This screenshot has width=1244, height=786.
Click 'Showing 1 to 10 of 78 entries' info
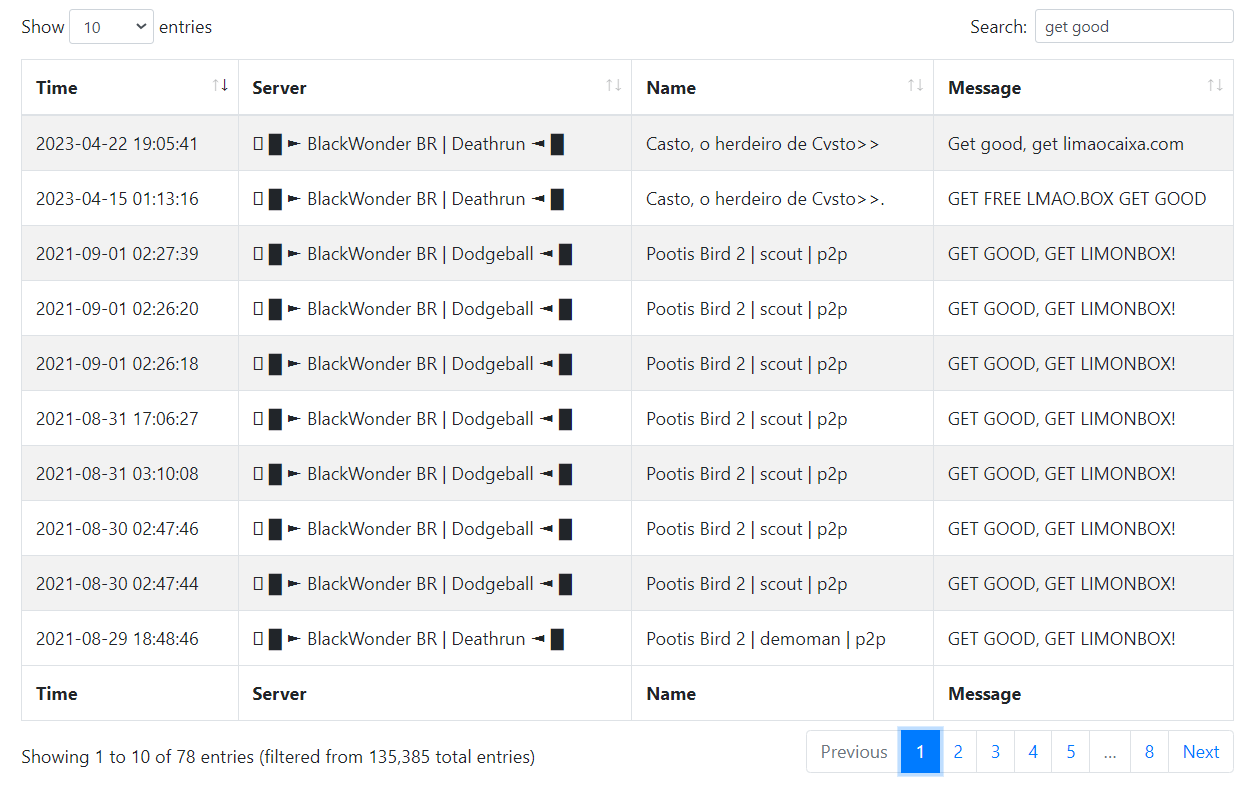point(278,758)
